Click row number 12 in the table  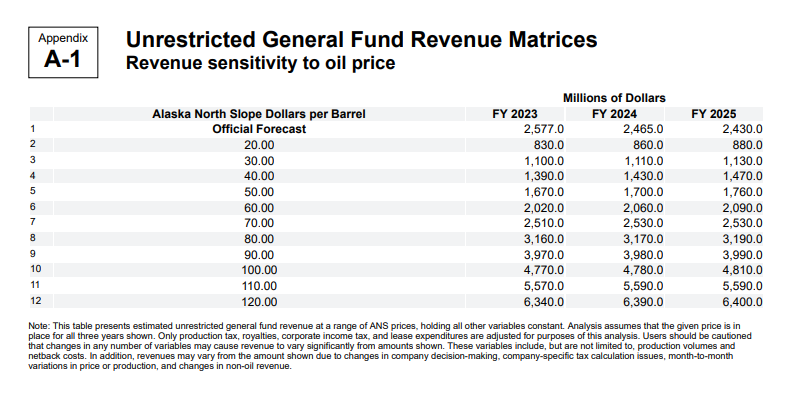35,301
